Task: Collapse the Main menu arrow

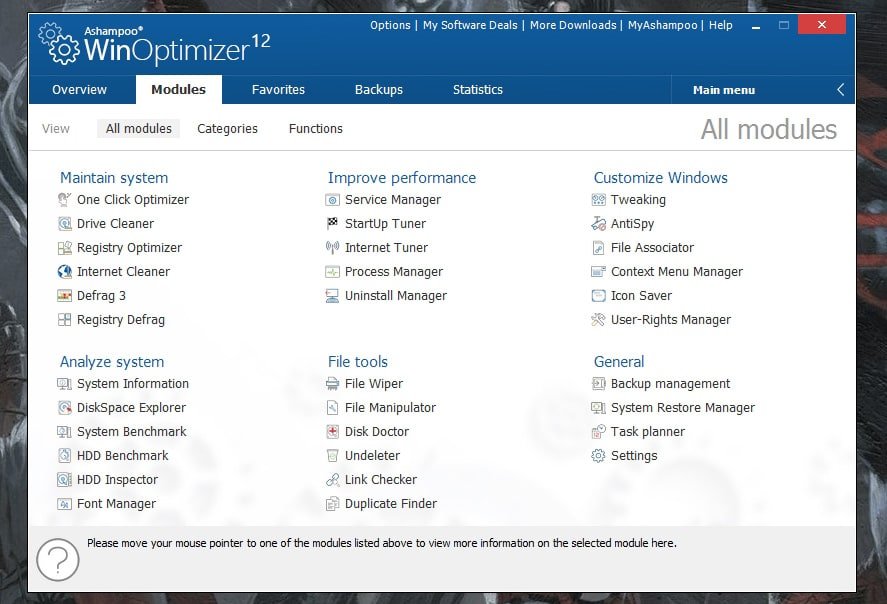Action: coord(840,90)
